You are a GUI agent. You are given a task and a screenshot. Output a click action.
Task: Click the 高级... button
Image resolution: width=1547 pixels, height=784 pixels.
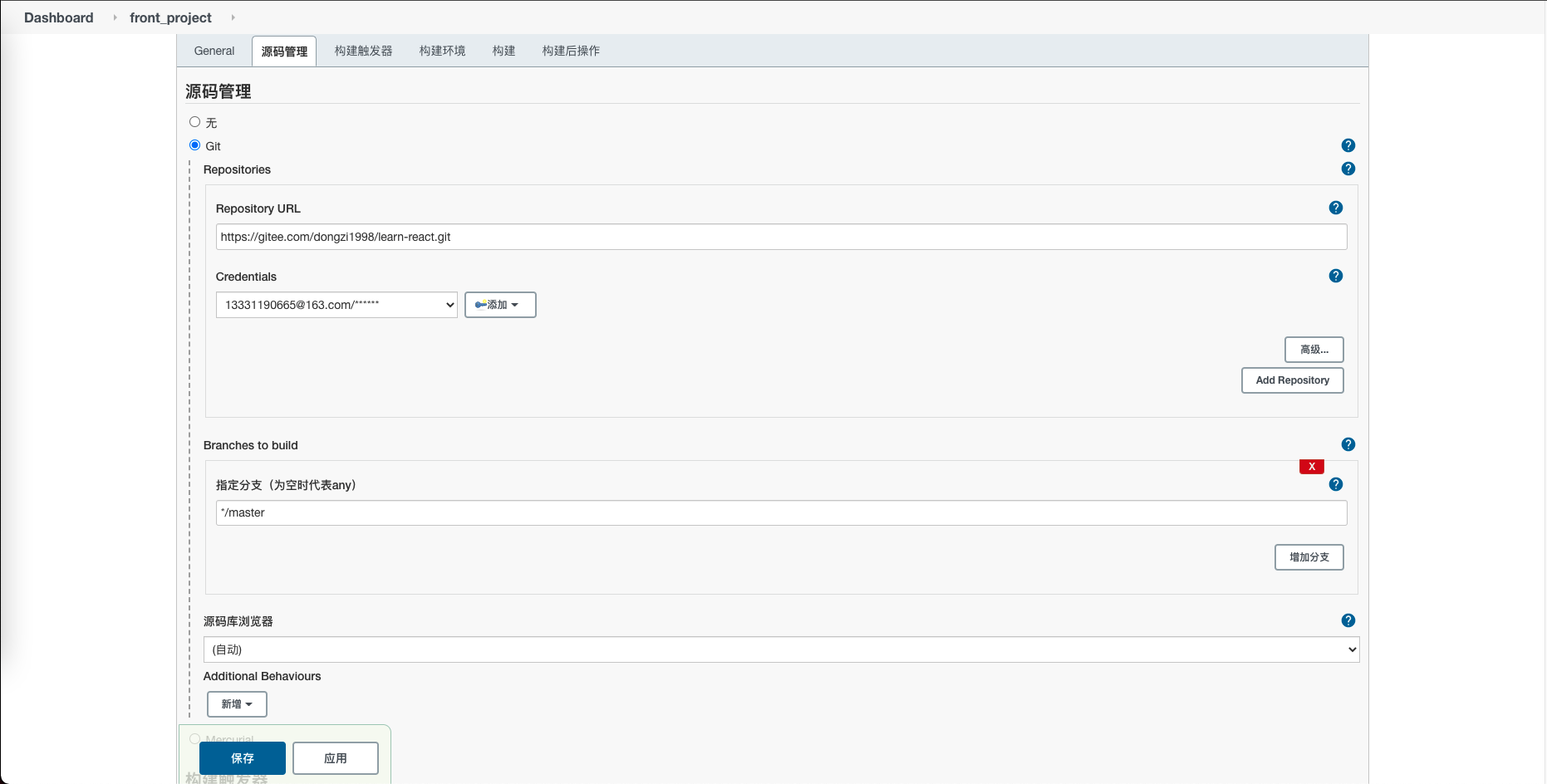pos(1314,350)
